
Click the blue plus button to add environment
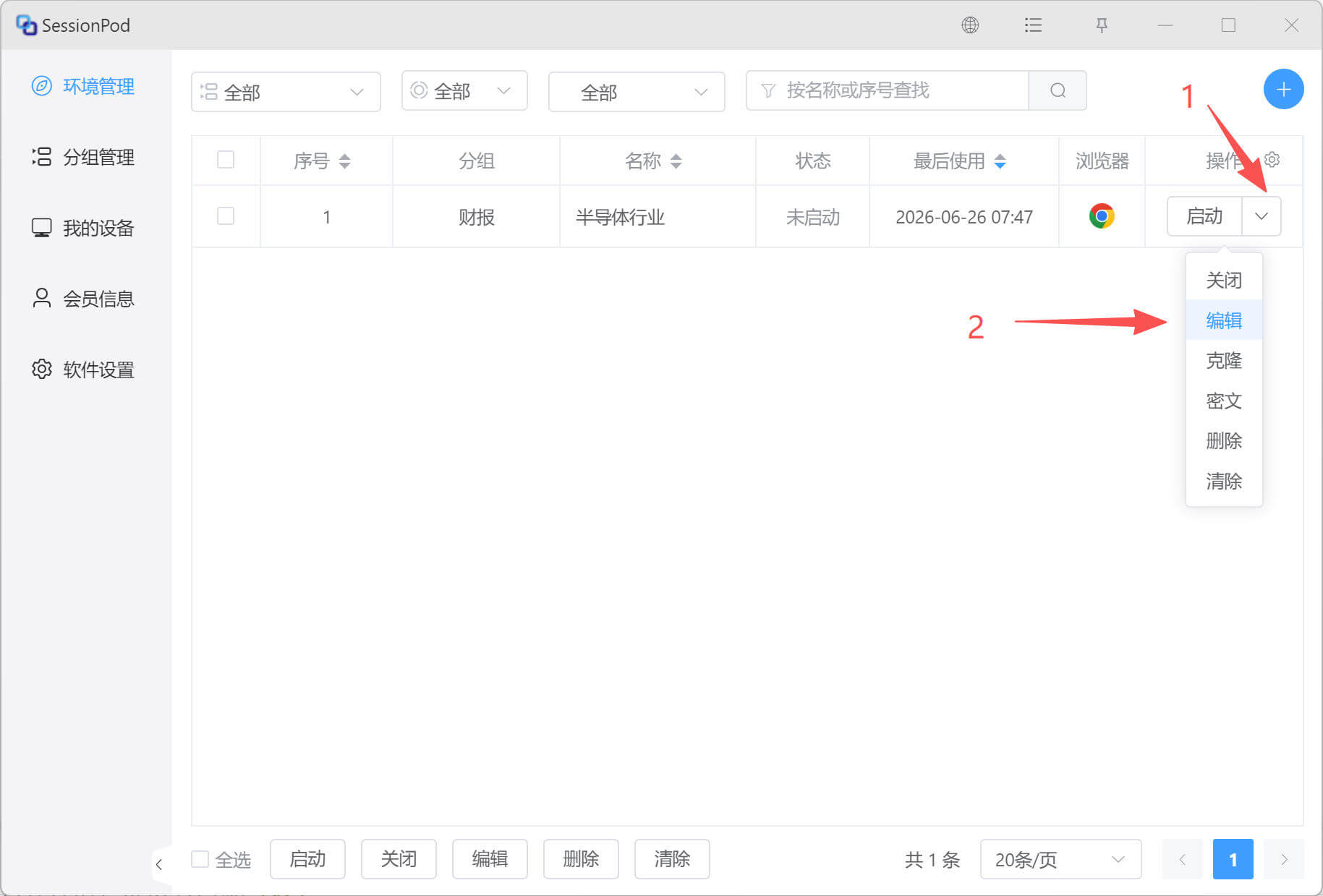coord(1283,90)
